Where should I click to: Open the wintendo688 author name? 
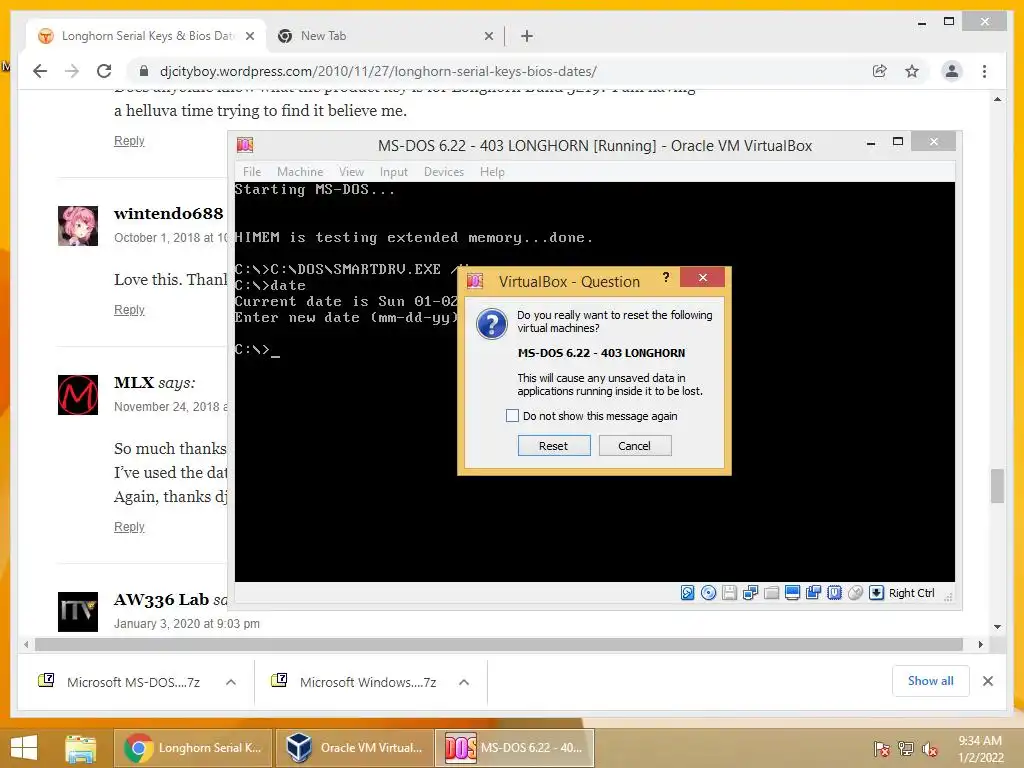[x=168, y=214]
